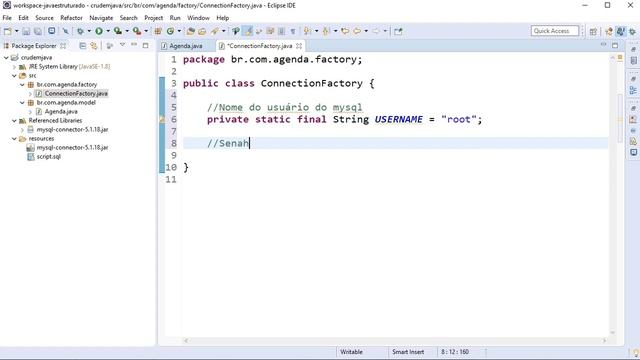Open the Back history dropdown arrow

pos(366,31)
